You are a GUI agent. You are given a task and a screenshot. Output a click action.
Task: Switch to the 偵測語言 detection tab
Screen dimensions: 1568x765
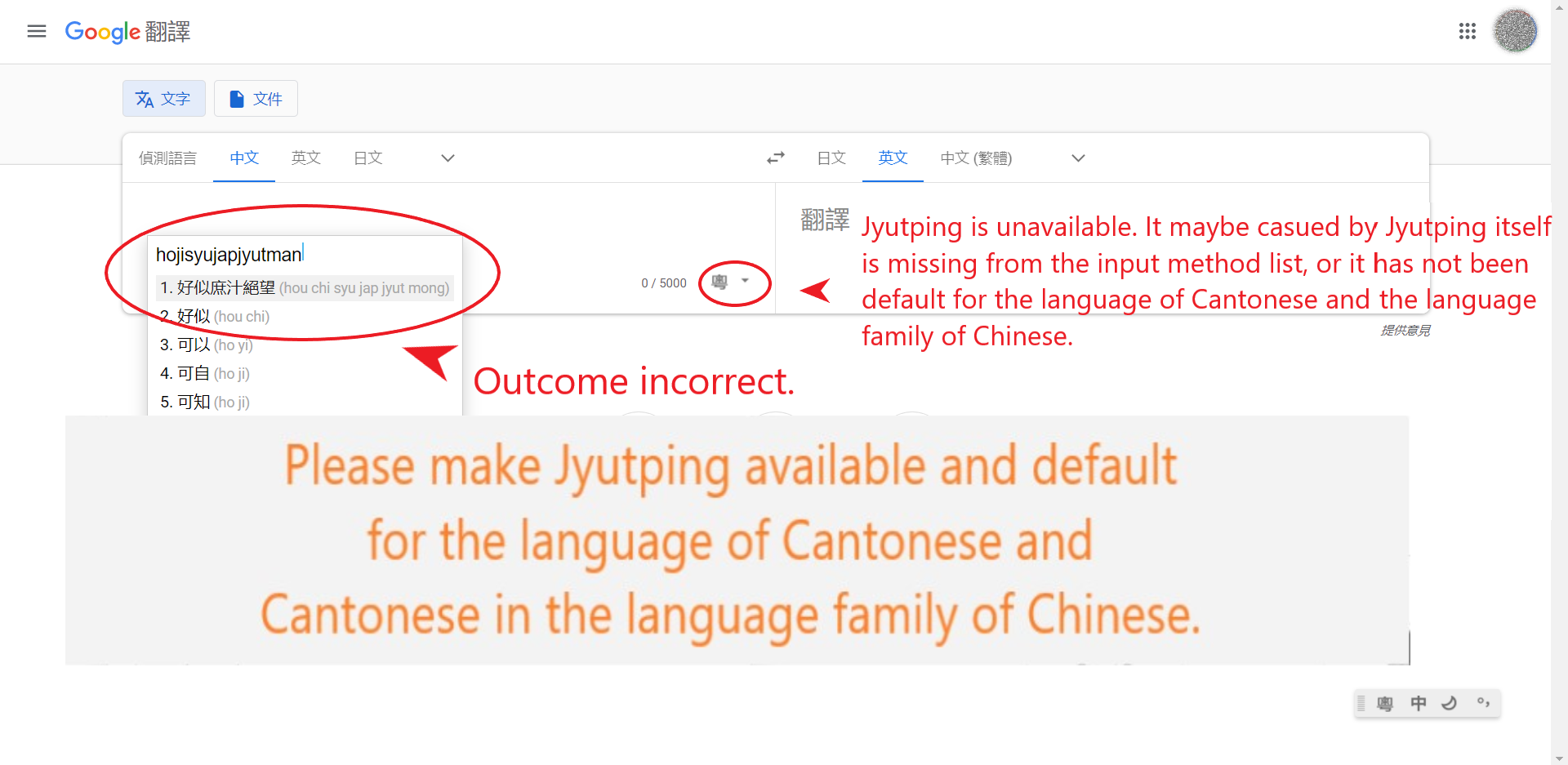pyautogui.click(x=167, y=158)
